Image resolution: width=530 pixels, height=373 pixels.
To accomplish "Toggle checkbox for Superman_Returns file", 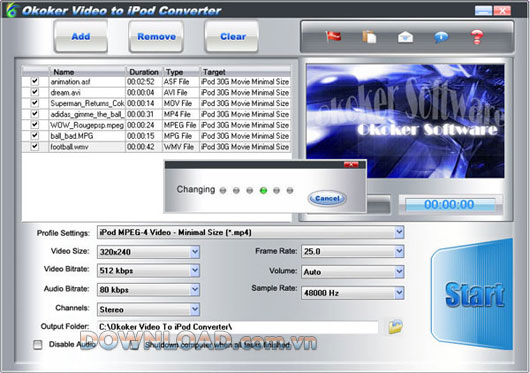I will [x=34, y=103].
